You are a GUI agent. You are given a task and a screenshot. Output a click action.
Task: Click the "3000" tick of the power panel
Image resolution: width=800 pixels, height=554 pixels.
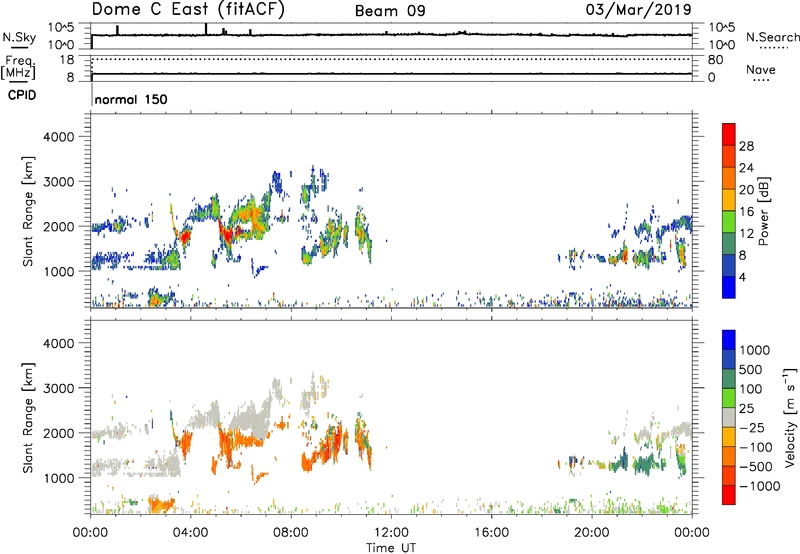click(58, 182)
